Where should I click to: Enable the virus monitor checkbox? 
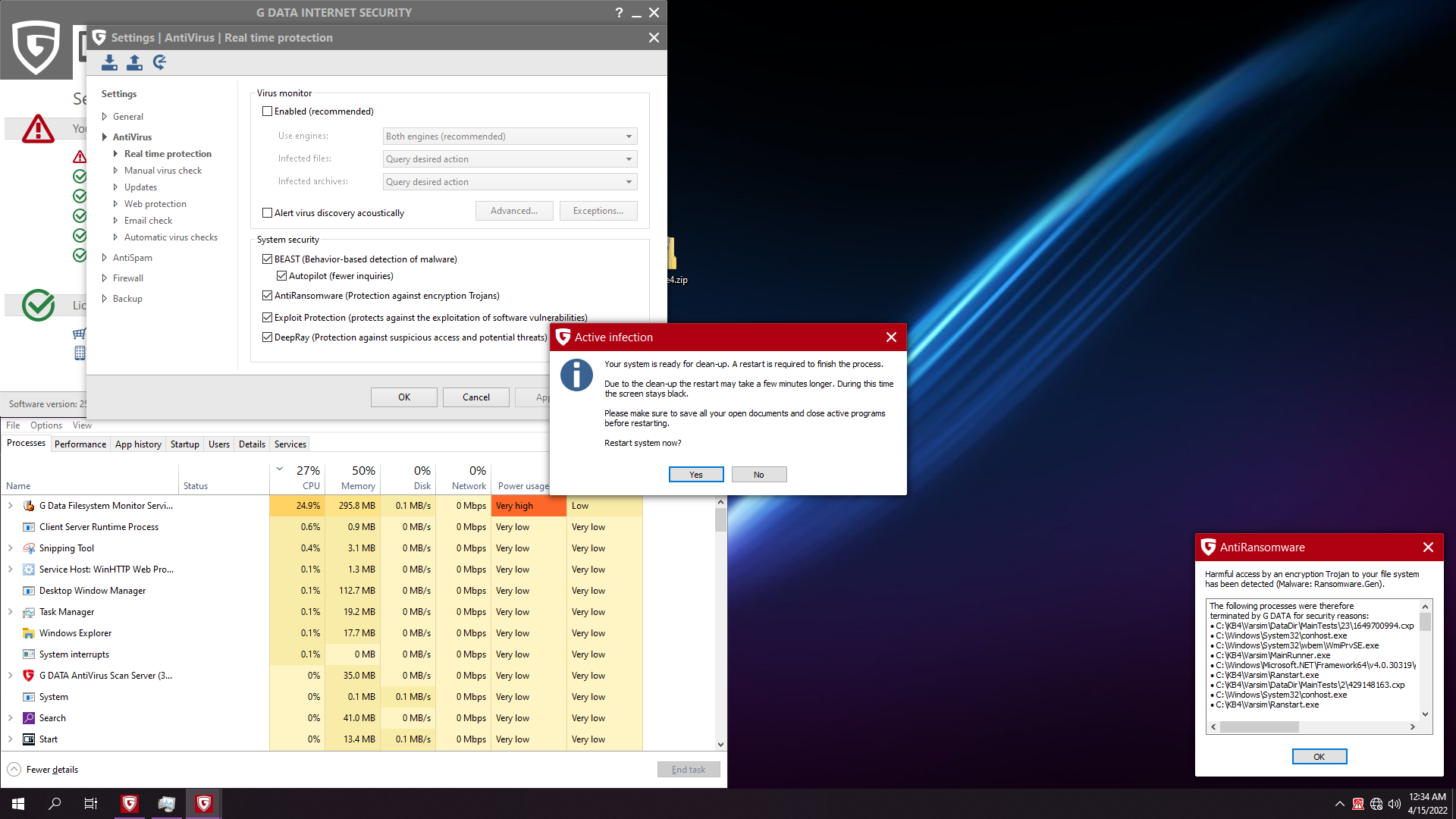(x=267, y=111)
